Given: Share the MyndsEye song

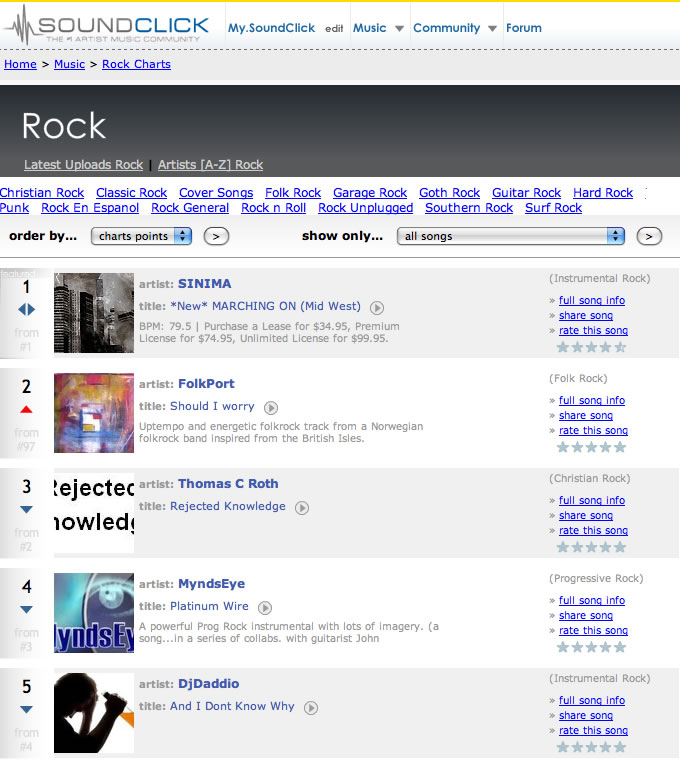Looking at the screenshot, I should (586, 615).
